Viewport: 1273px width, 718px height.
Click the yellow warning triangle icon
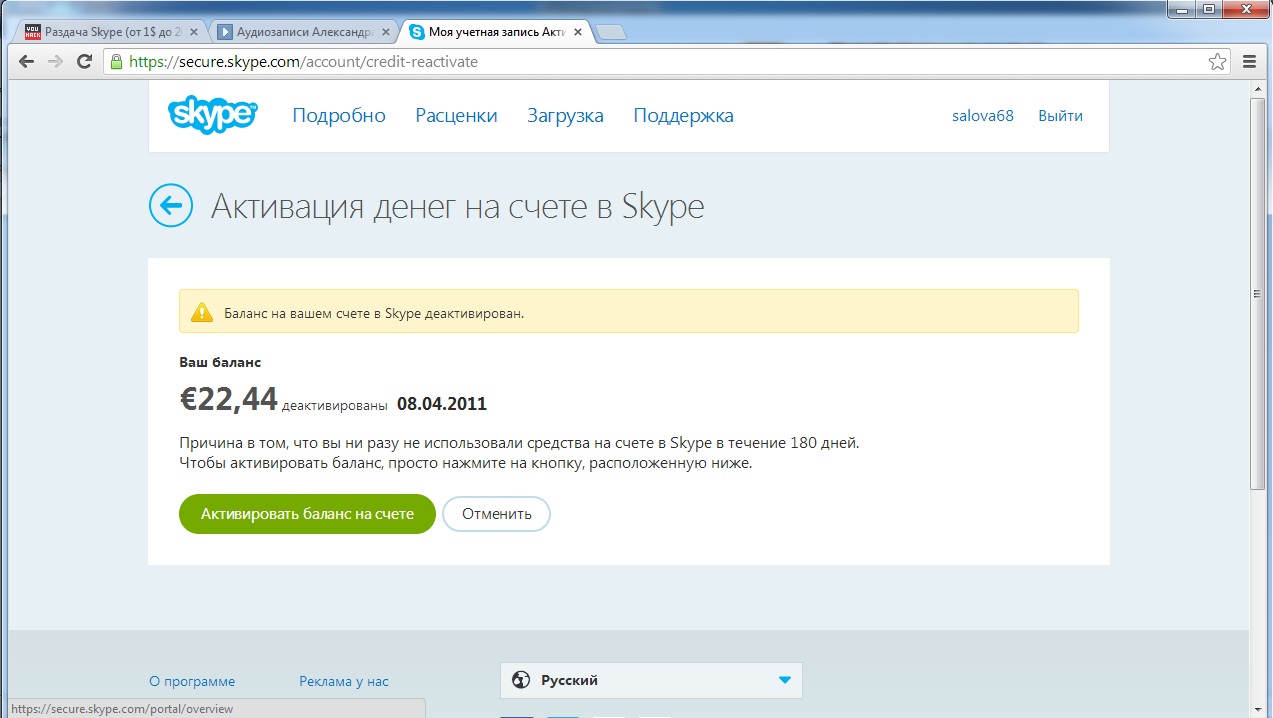point(202,312)
